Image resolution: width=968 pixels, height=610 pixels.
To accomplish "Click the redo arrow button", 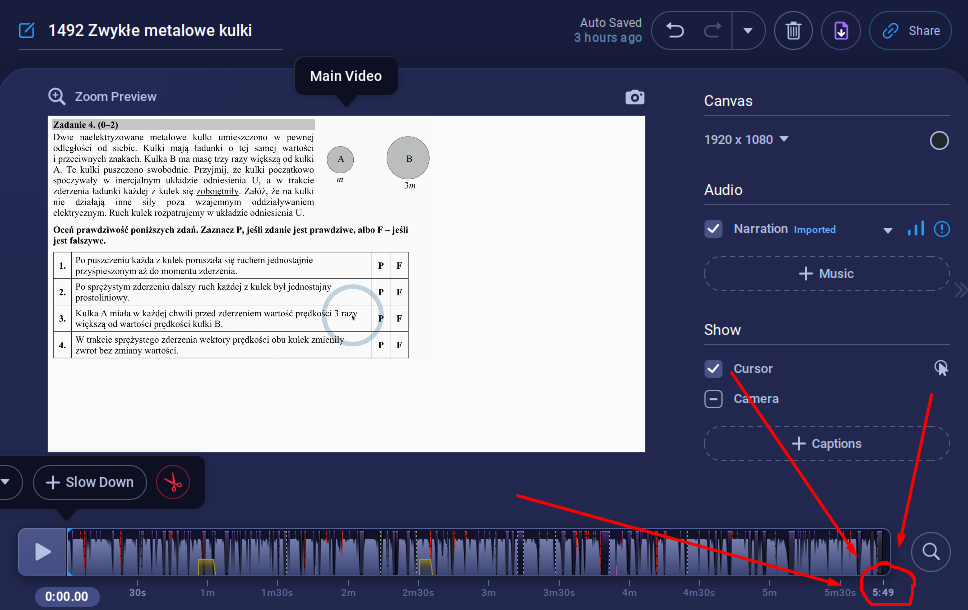I will point(712,30).
